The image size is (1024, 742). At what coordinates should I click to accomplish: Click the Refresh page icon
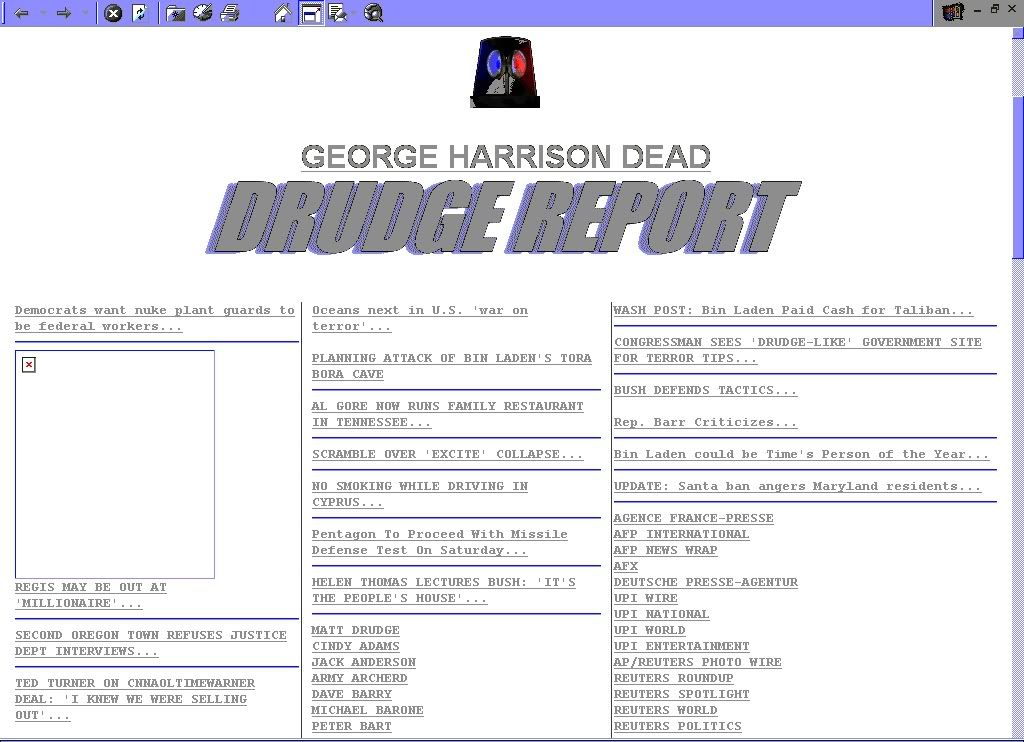140,13
